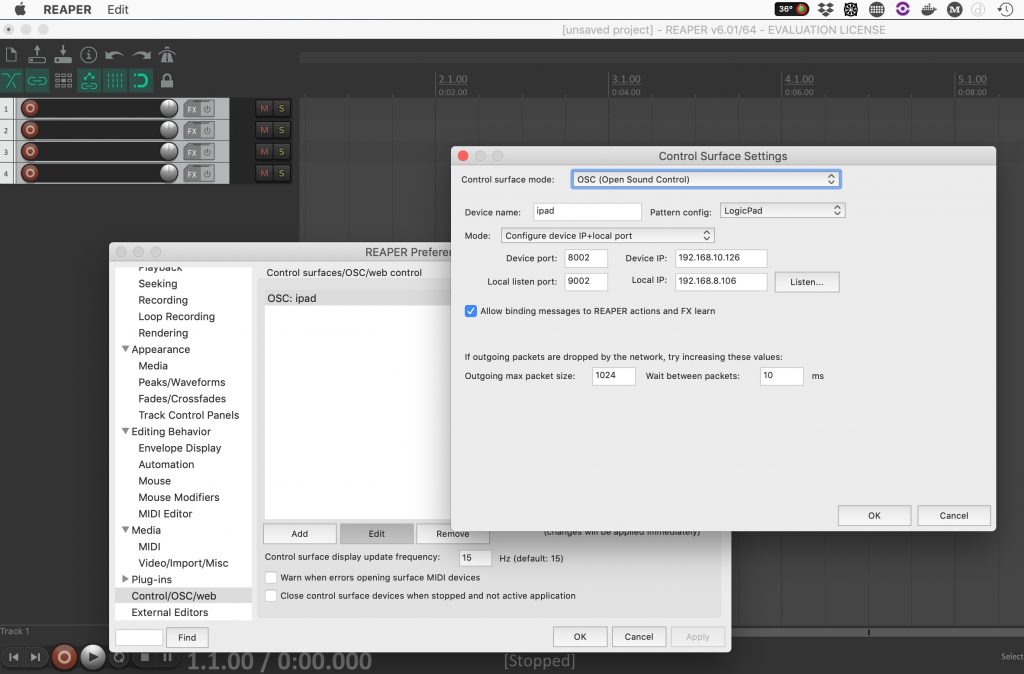Click track 1 volume knob
The height and width of the screenshot is (674, 1024).
[x=168, y=108]
